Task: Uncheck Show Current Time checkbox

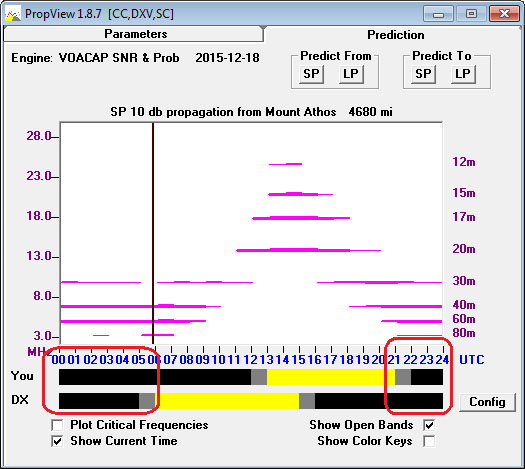Action: coord(57,441)
